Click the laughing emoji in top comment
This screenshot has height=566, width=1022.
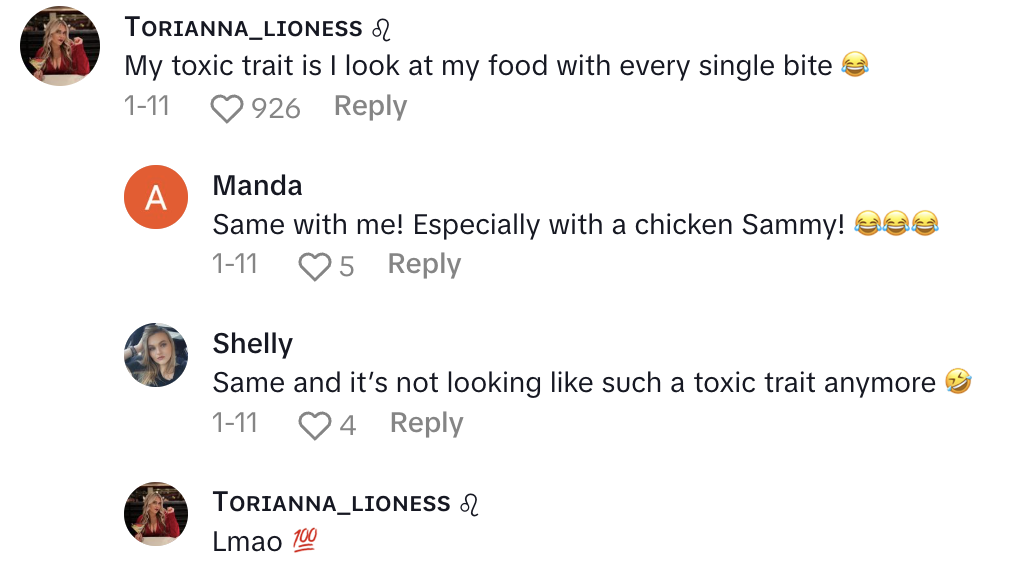coord(854,67)
